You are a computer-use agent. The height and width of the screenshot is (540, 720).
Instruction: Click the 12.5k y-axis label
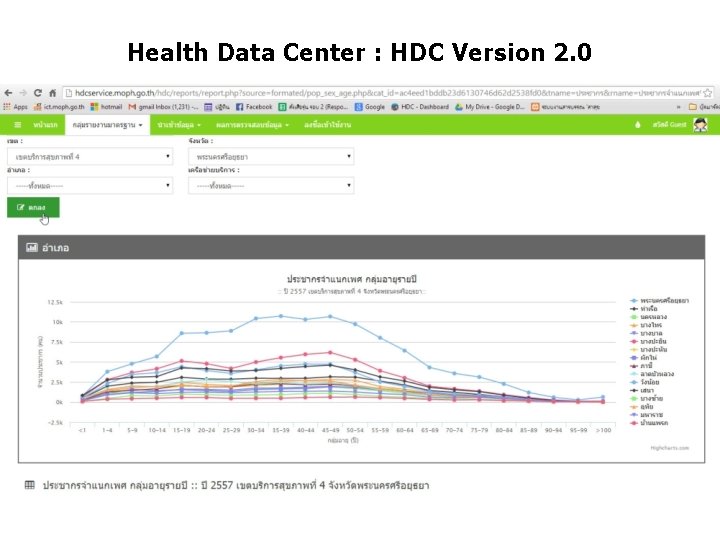coord(55,302)
